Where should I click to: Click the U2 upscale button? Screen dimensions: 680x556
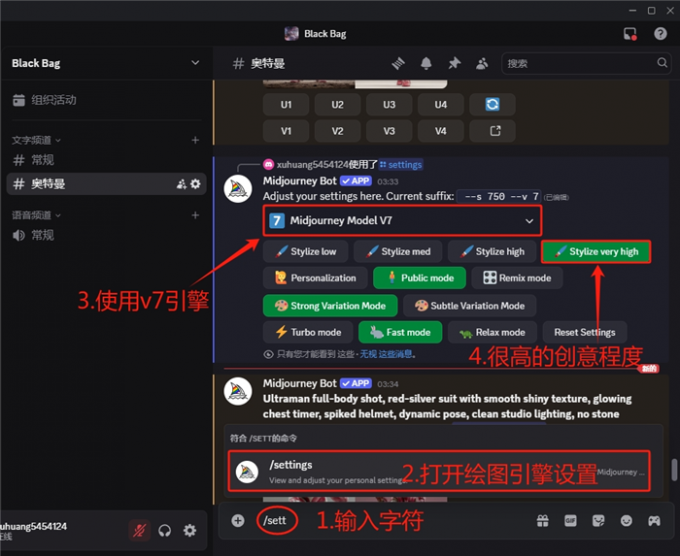click(x=337, y=105)
